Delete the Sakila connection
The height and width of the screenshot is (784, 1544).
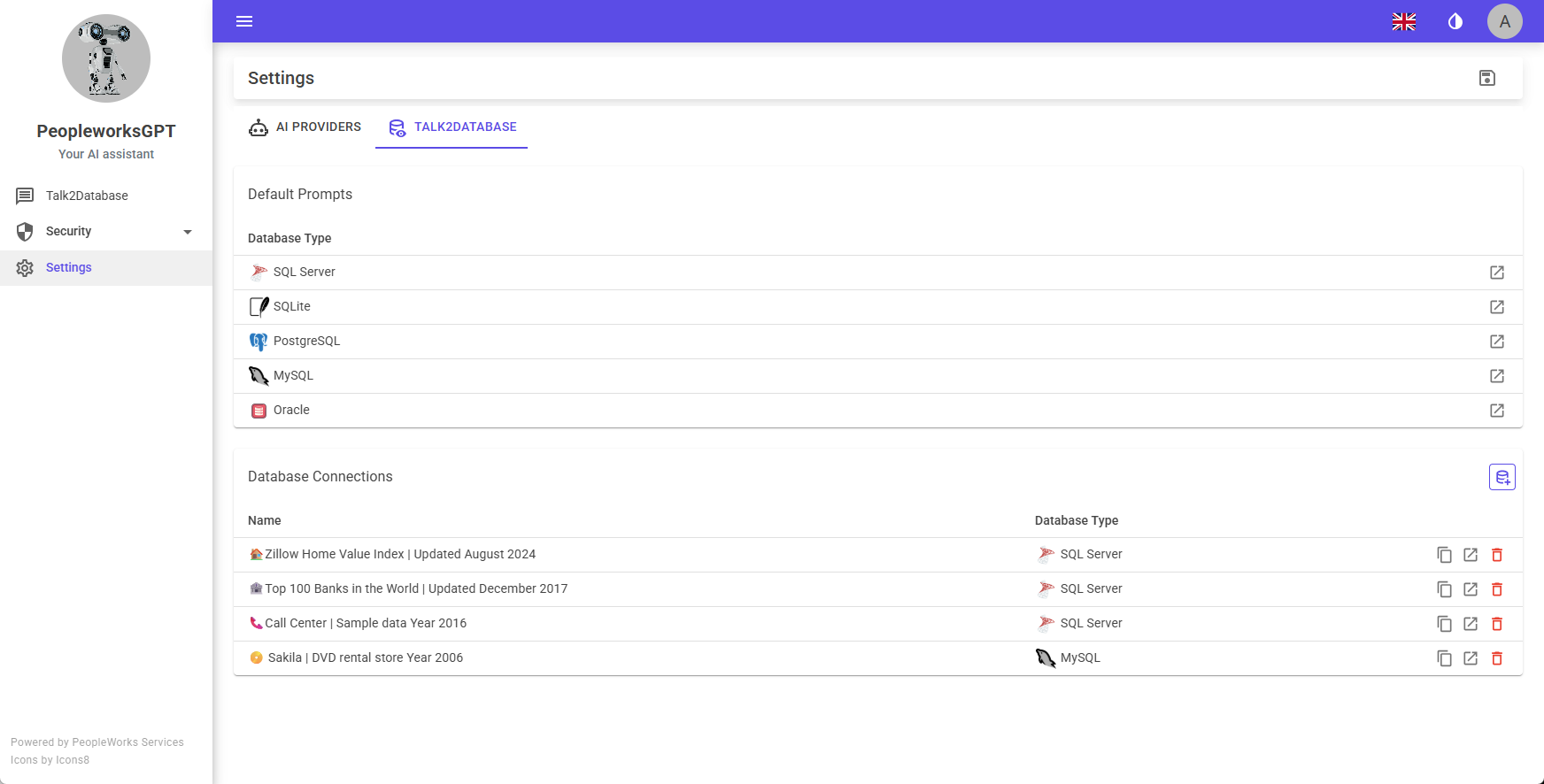[1497, 658]
